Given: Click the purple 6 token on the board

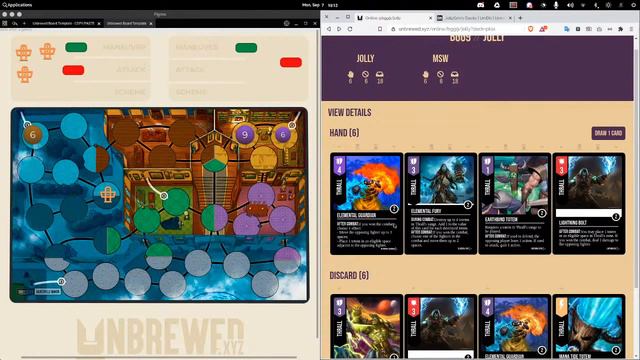Looking at the screenshot, I should (282, 134).
